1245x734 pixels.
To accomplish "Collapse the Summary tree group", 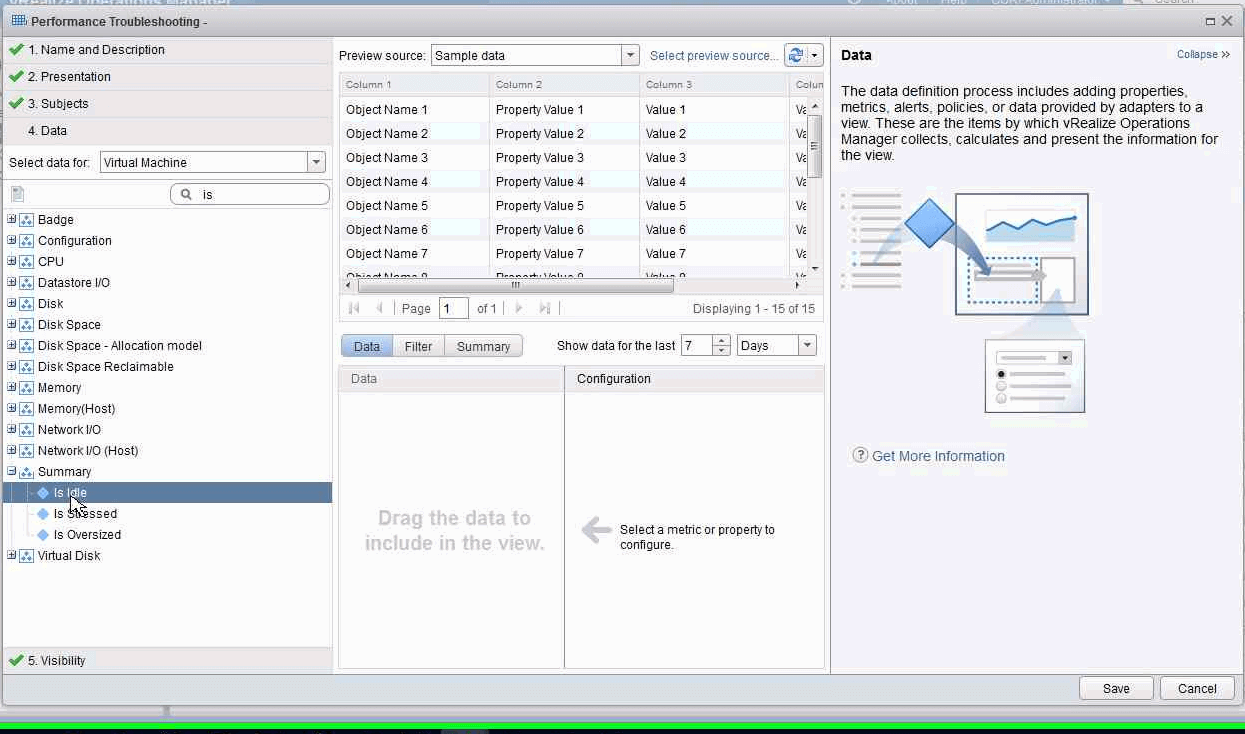I will coord(12,472).
